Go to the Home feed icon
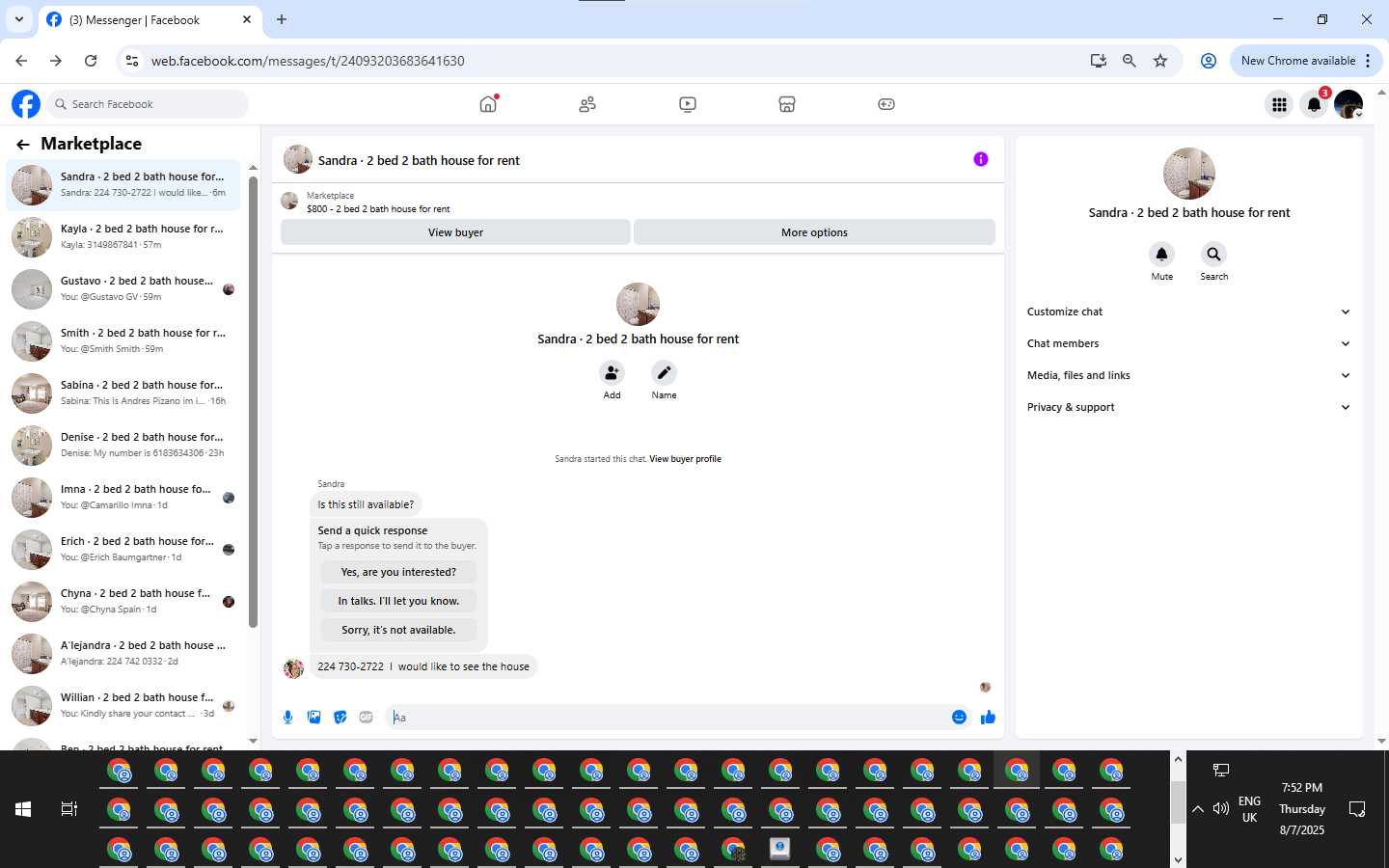Image resolution: width=1389 pixels, height=868 pixels. [x=489, y=104]
